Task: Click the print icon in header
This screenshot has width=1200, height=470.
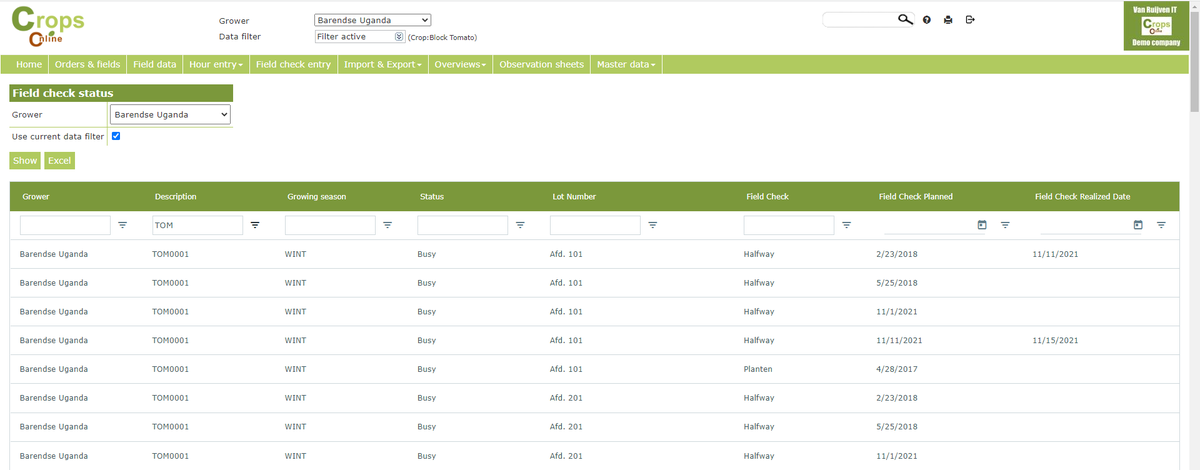Action: (948, 19)
